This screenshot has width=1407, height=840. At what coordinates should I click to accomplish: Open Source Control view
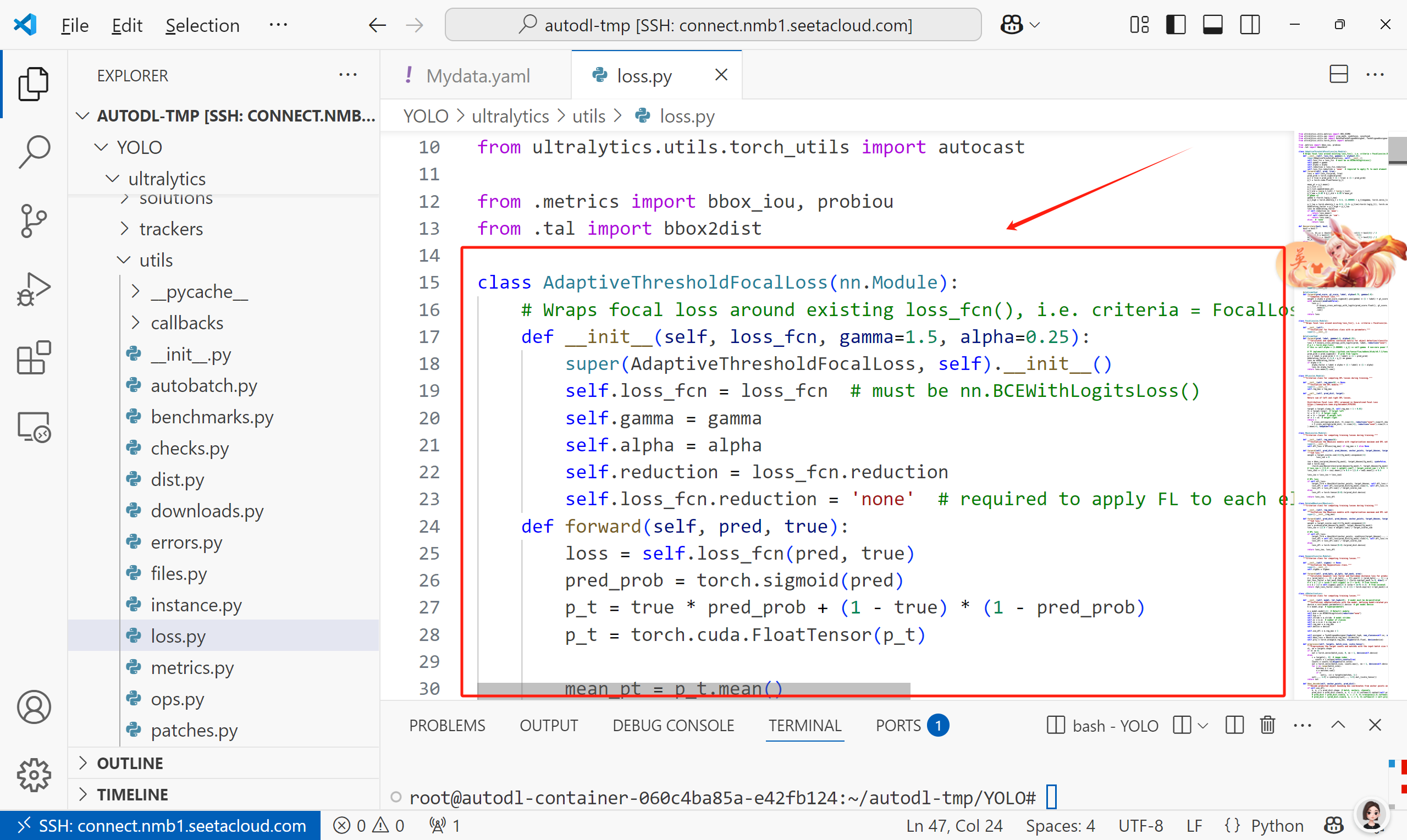click(34, 221)
